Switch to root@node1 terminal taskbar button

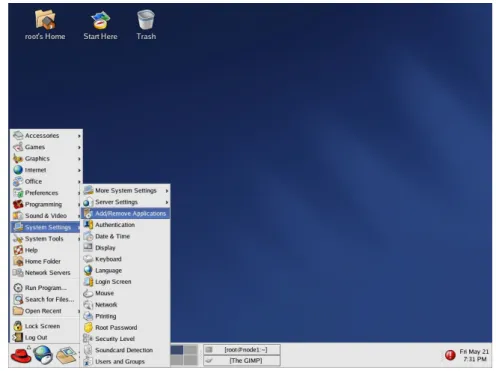point(242,350)
